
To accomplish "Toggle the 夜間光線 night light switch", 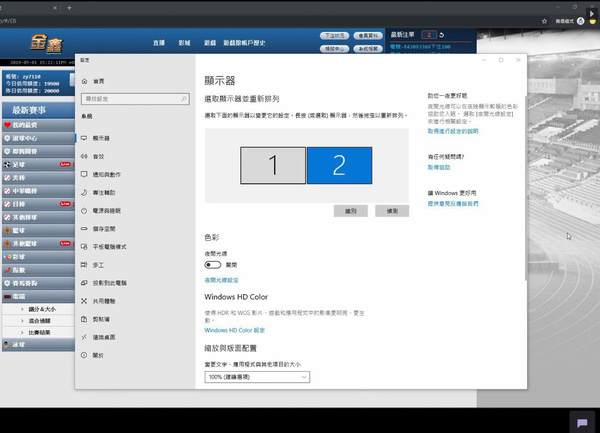I will (x=211, y=265).
